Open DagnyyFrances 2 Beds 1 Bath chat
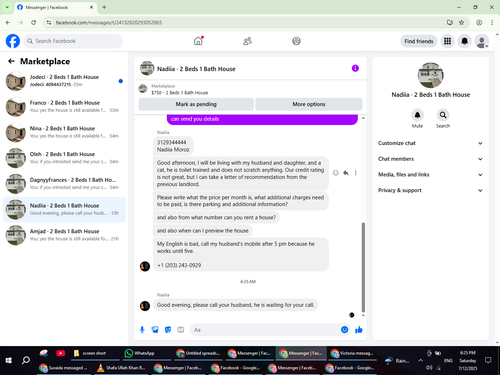This screenshot has height=375, width=500. pyautogui.click(x=64, y=183)
